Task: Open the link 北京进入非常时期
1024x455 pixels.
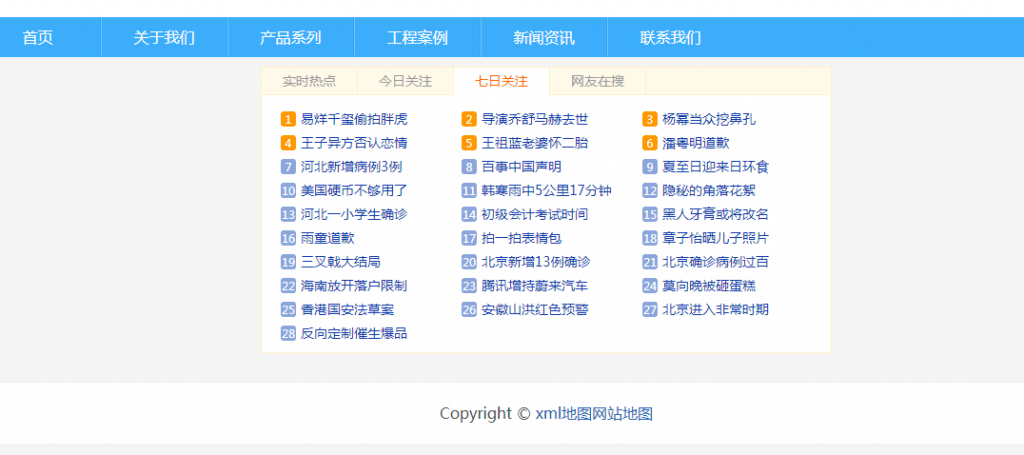Action: 716,309
